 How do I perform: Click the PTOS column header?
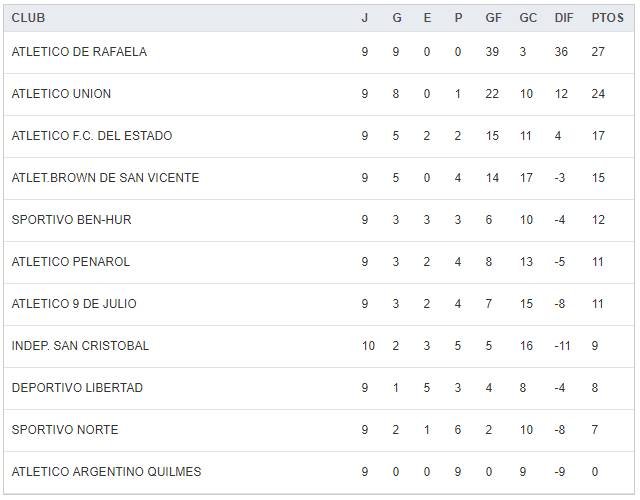[x=607, y=18]
